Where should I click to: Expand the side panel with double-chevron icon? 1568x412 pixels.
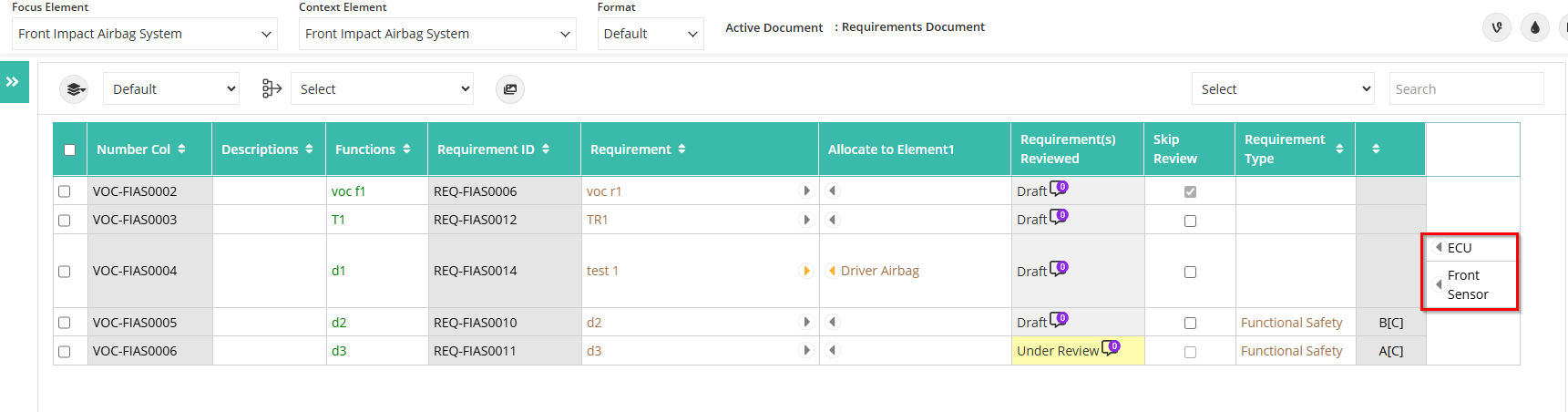(14, 82)
